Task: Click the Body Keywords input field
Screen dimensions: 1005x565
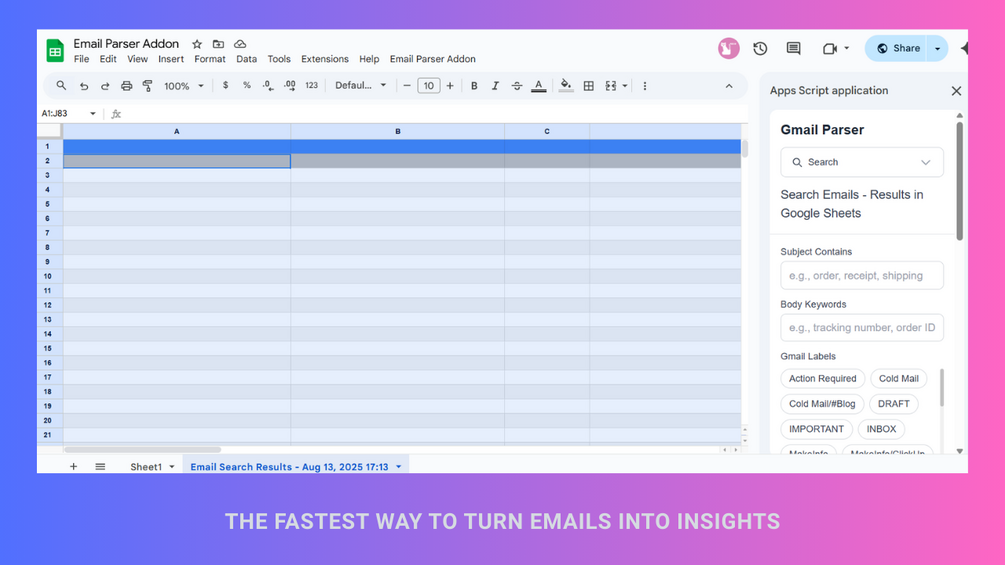Action: (x=862, y=327)
